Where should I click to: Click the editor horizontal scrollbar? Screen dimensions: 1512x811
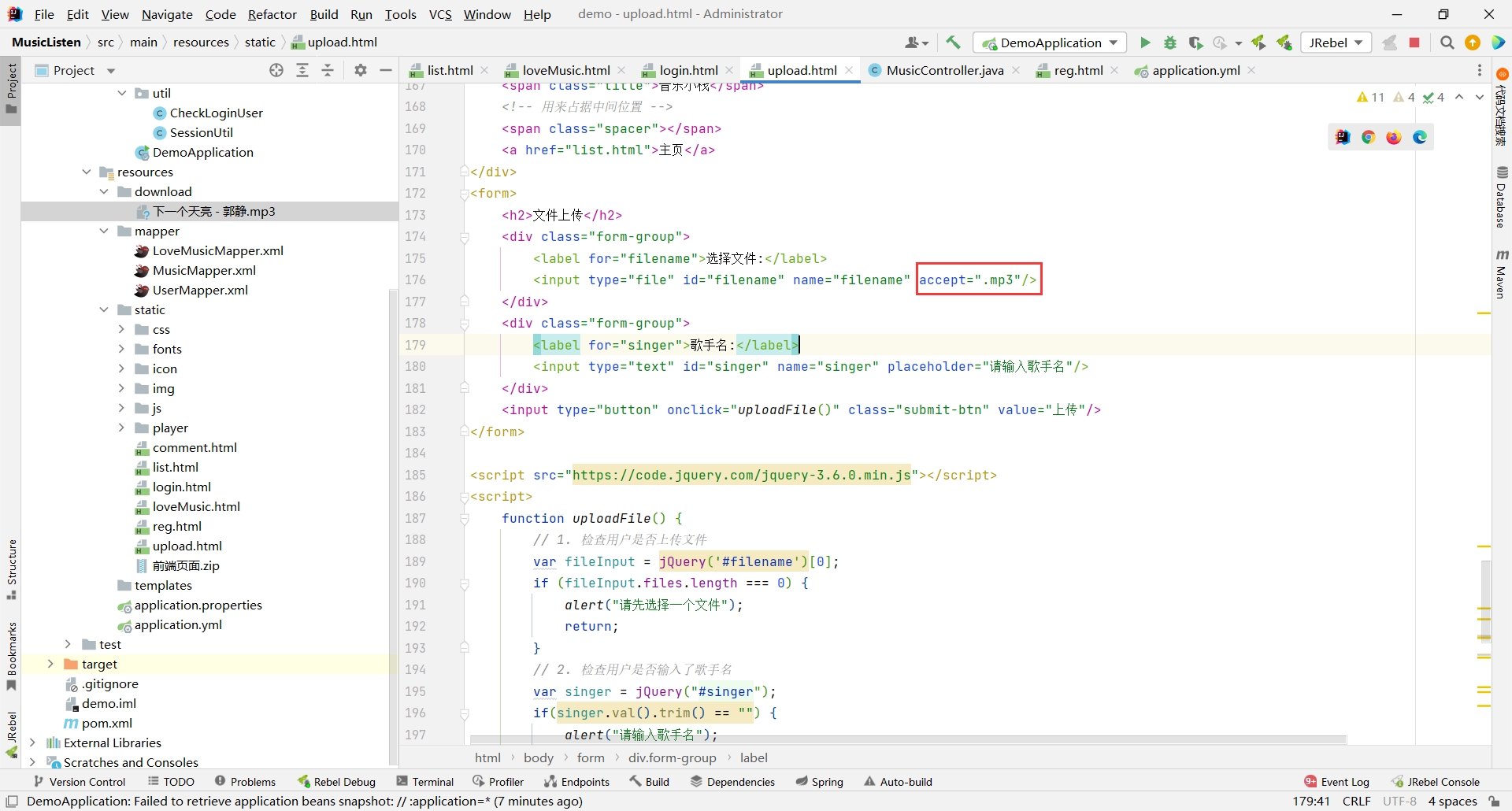coord(907,739)
